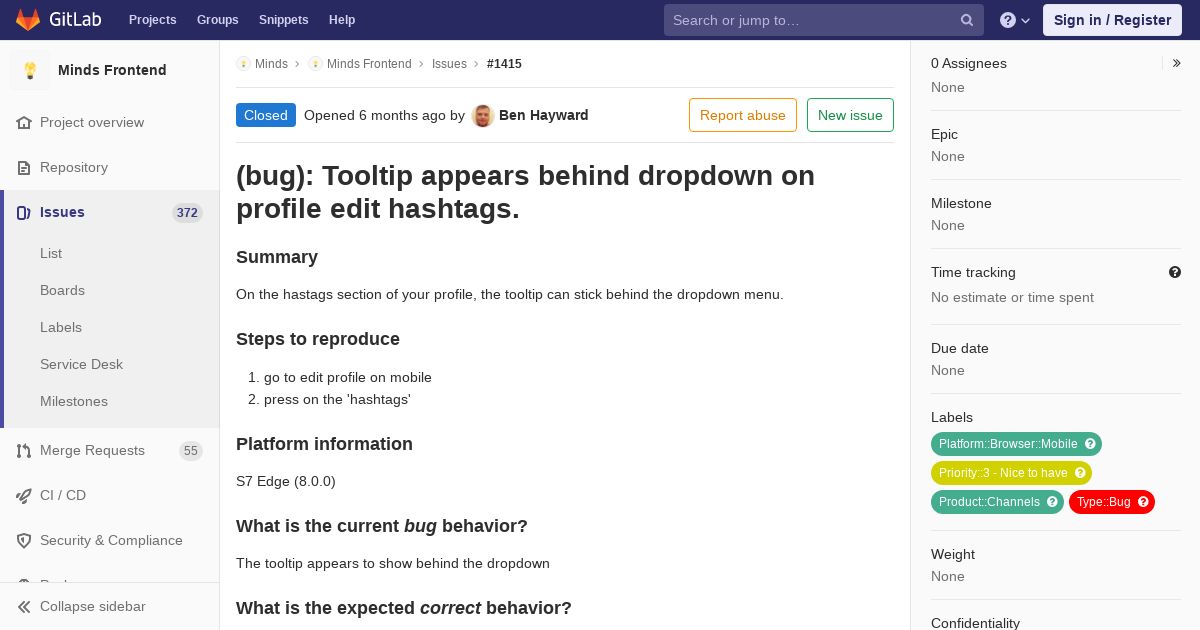
Task: Select List under Issues
Action: coord(51,253)
